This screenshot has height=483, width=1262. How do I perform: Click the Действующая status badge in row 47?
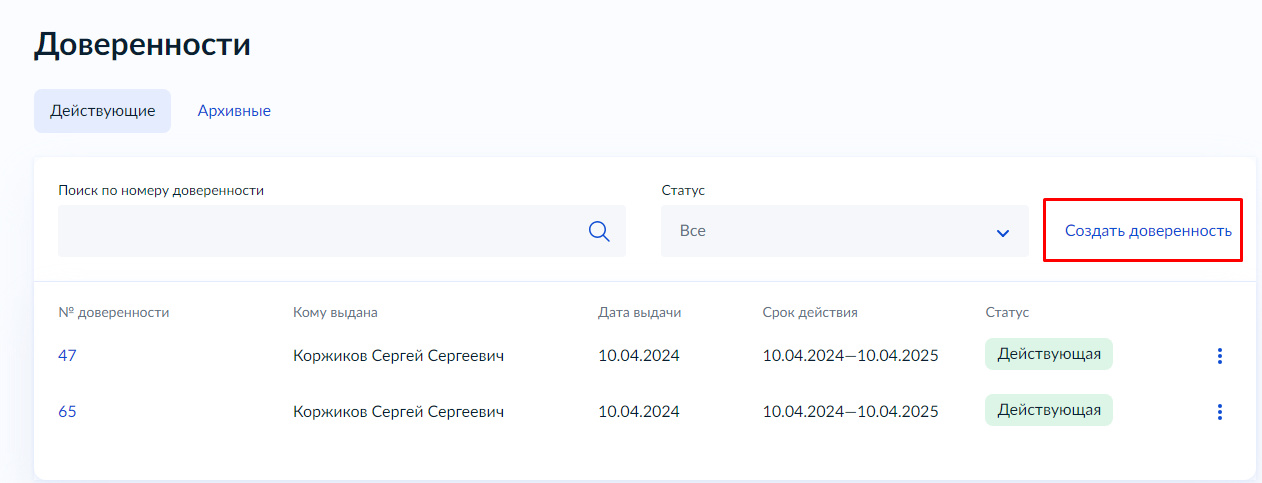pos(1049,354)
